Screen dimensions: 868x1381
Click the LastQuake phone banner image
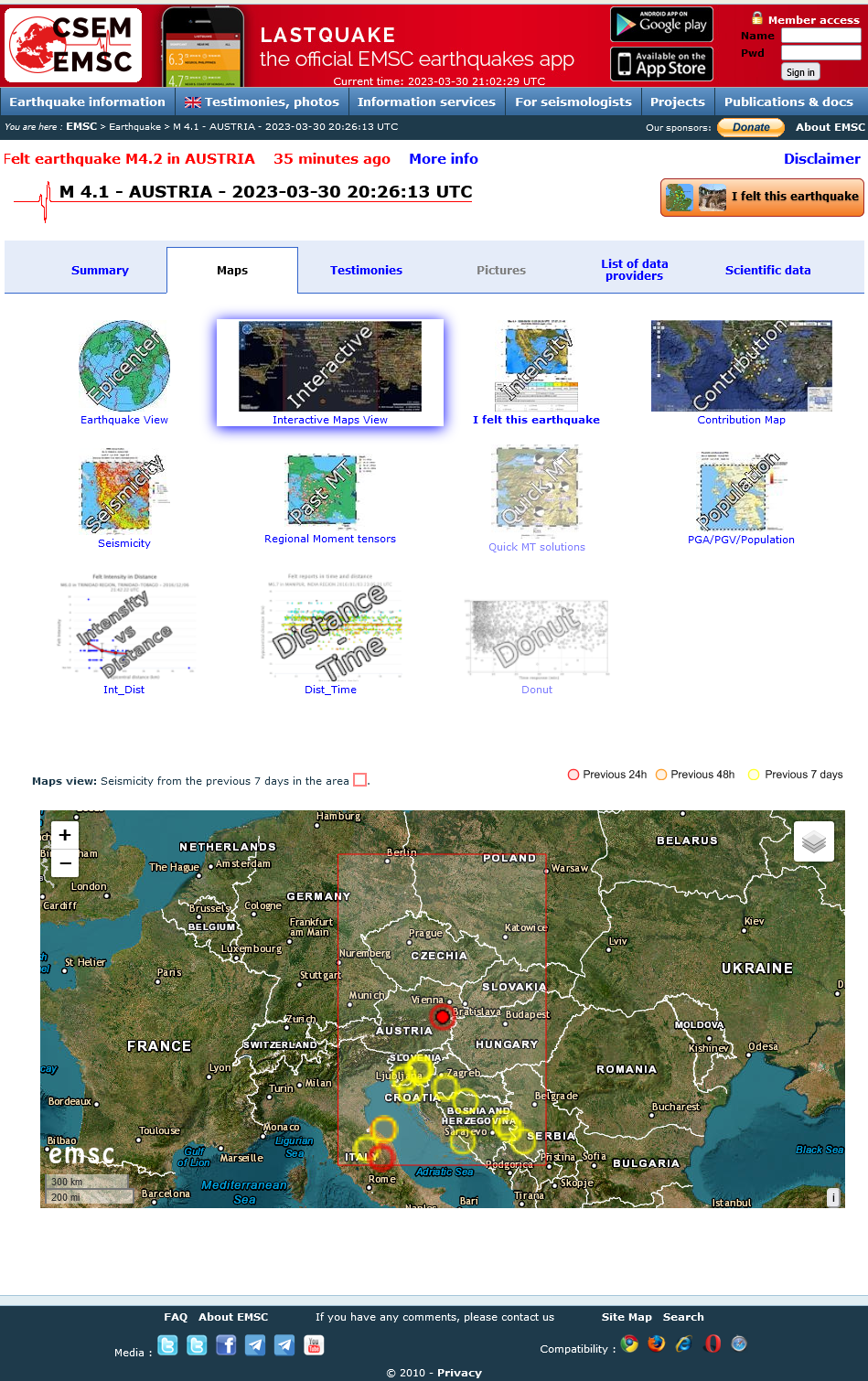point(203,47)
